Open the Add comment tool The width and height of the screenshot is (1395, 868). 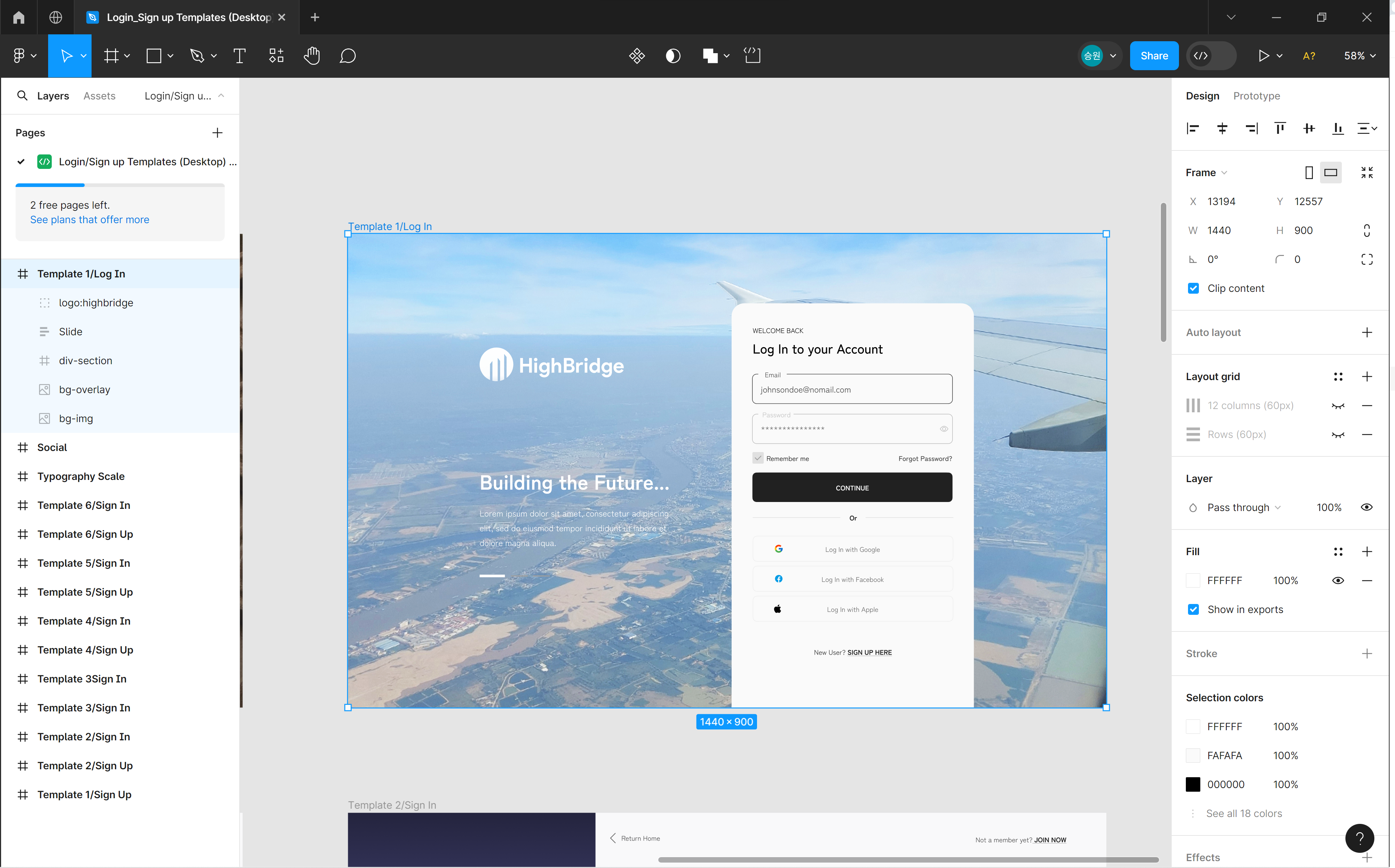pyautogui.click(x=347, y=56)
